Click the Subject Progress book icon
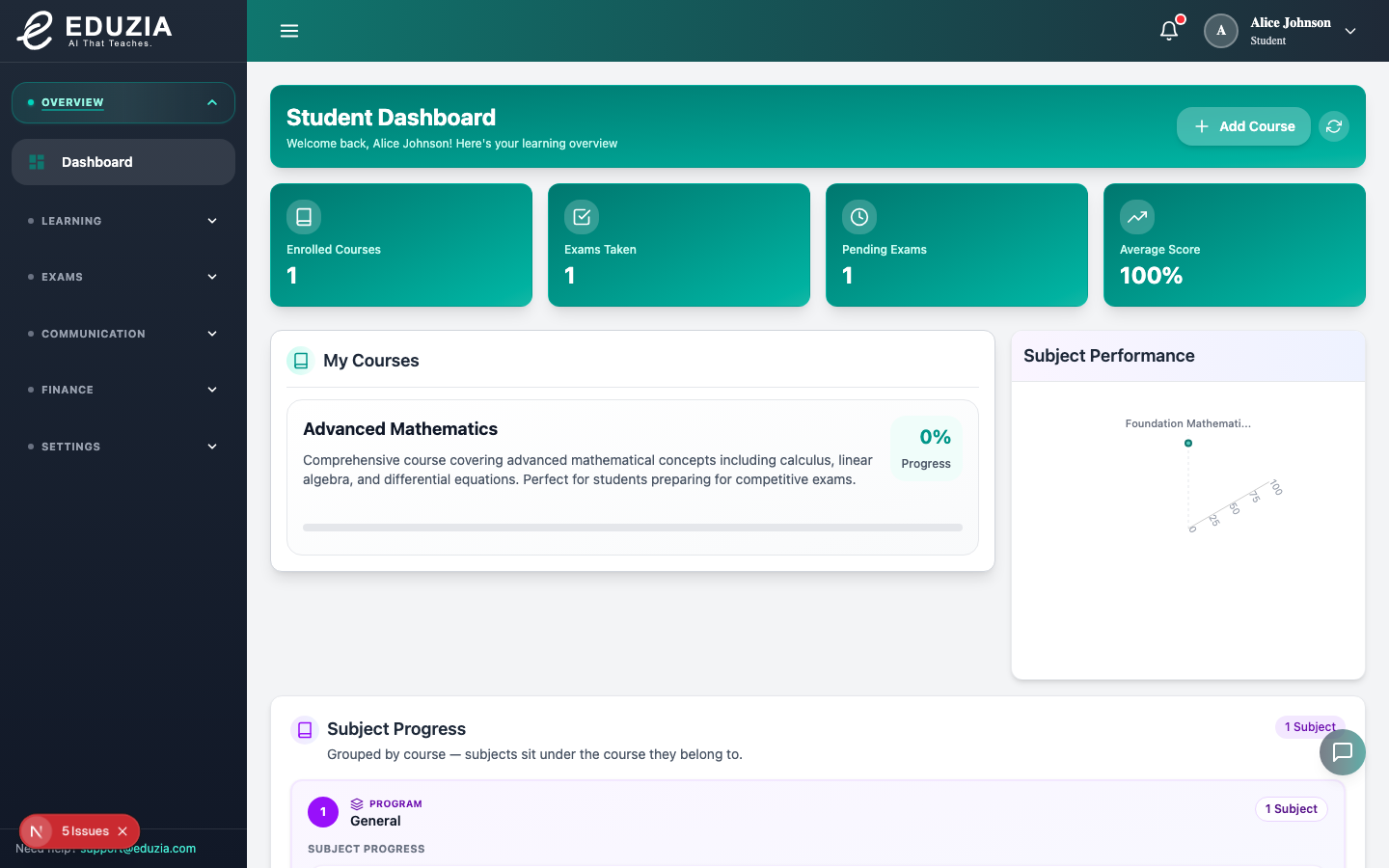The width and height of the screenshot is (1389, 868). point(305,730)
